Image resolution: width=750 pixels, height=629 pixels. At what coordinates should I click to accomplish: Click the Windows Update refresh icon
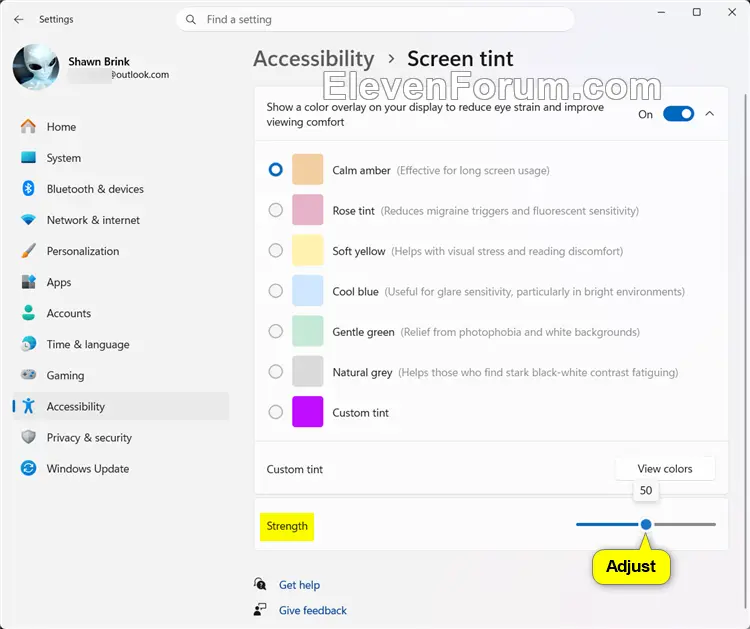[28, 468]
